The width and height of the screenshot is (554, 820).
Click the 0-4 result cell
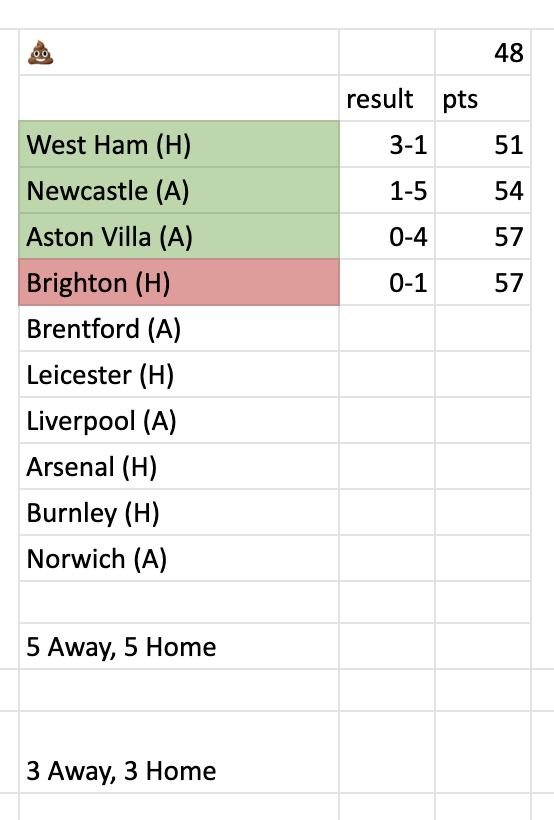(387, 236)
